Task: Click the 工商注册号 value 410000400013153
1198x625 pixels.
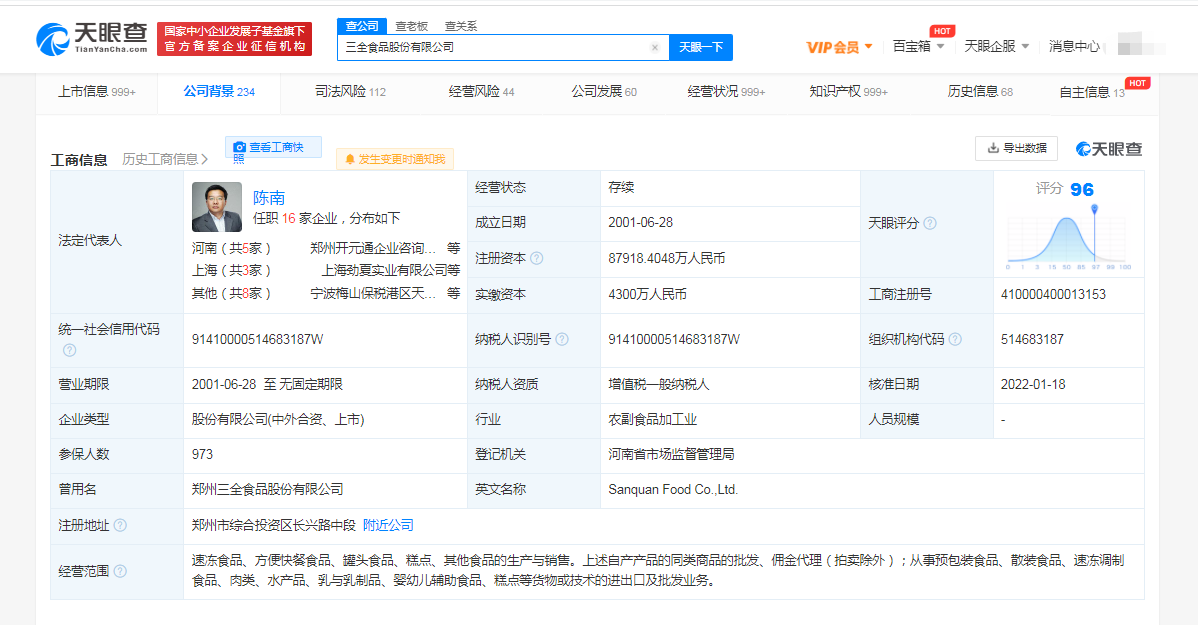Action: pyautogui.click(x=1053, y=294)
